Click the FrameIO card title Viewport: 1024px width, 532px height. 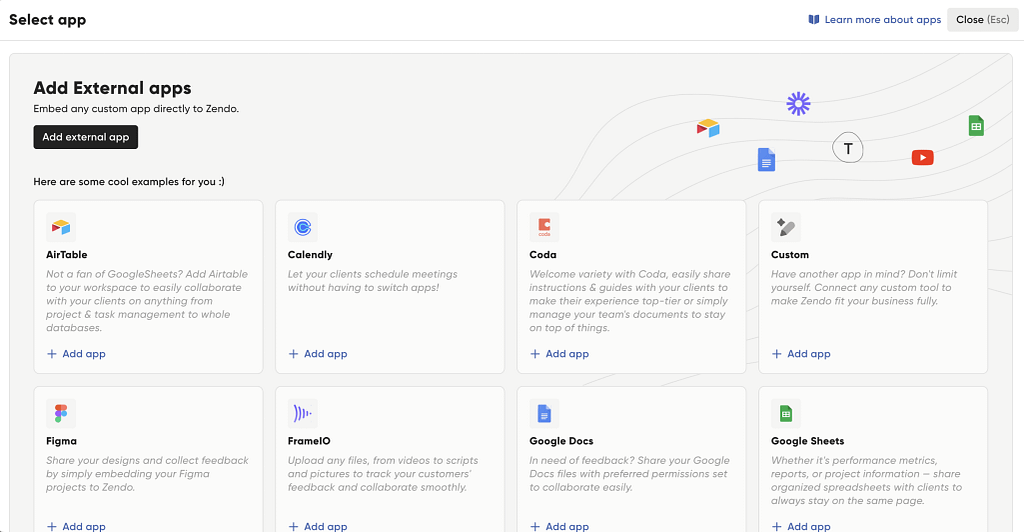[x=309, y=441]
